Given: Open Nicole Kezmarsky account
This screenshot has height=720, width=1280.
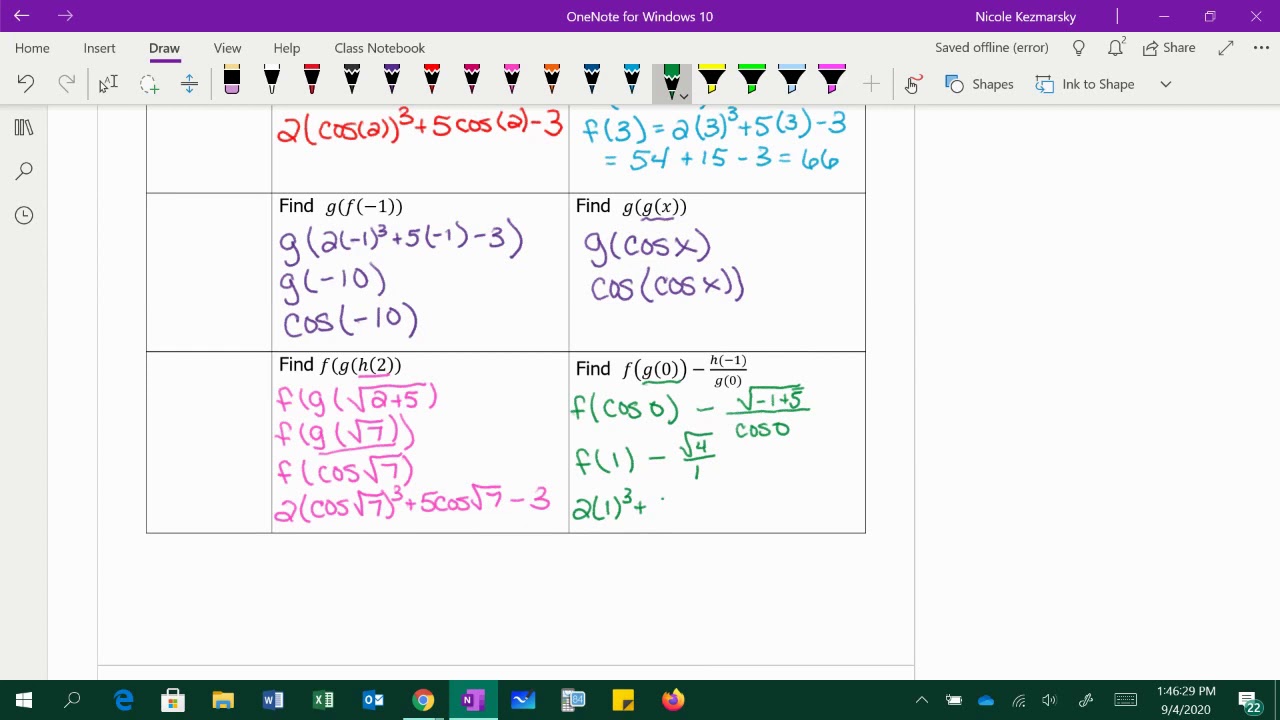Looking at the screenshot, I should [1025, 16].
